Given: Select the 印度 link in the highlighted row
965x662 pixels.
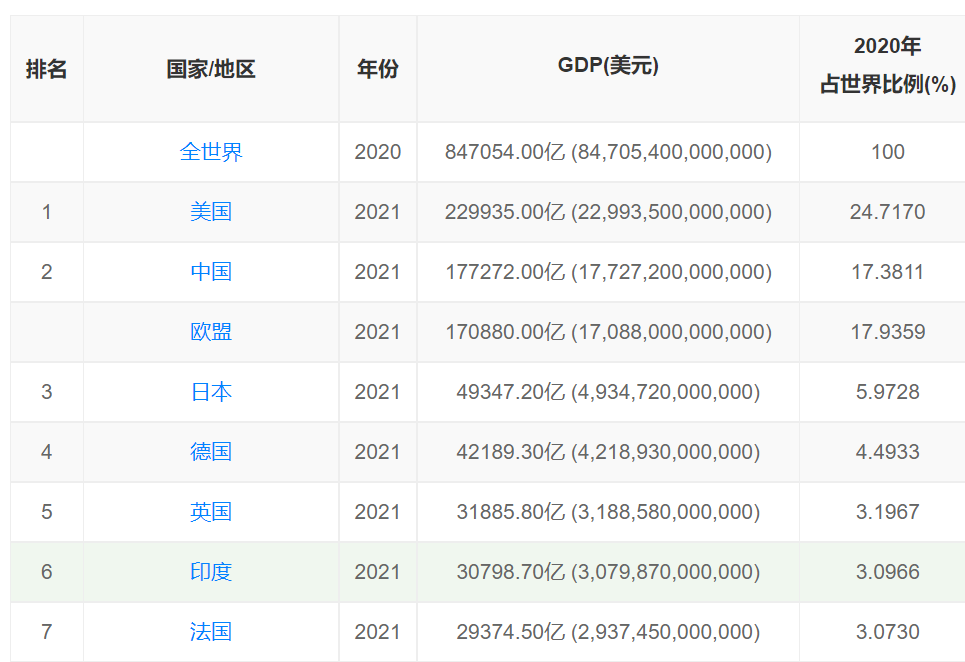Looking at the screenshot, I should [x=211, y=572].
